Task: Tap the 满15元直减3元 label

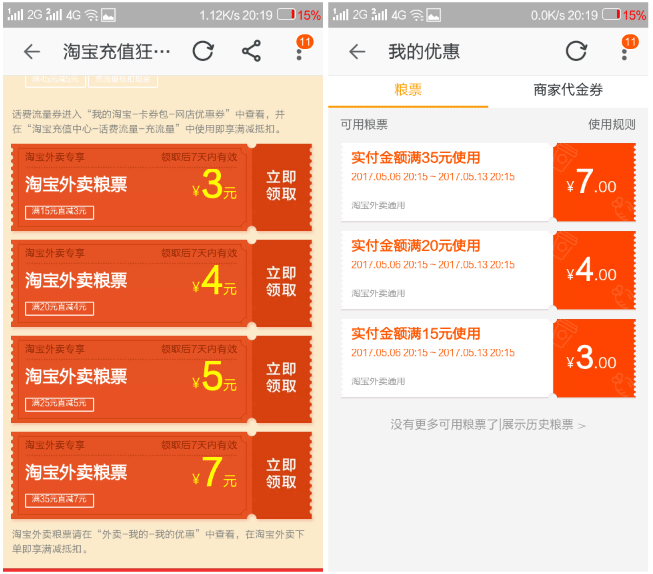Action: 59,212
